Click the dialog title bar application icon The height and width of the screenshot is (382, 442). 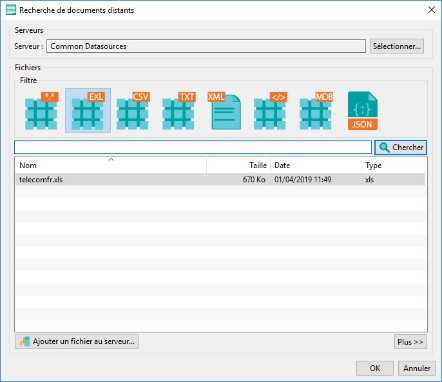click(11, 10)
